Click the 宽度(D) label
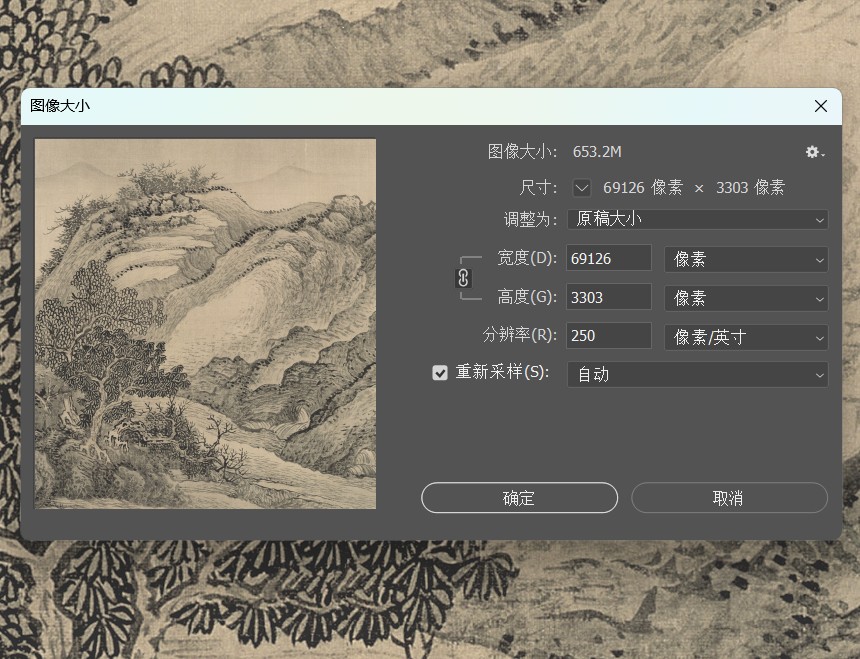Viewport: 860px width, 659px height. 527,258
